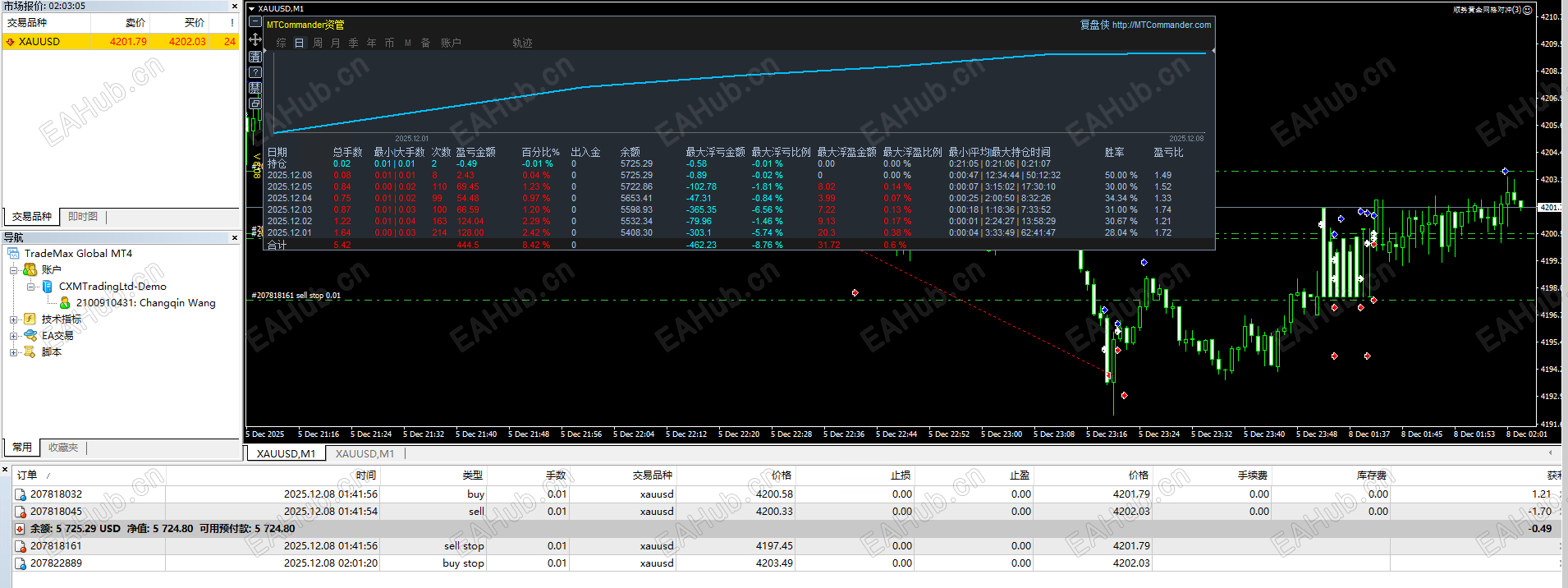Select the 月 monthly tab in MTCommander
Image resolution: width=1568 pixels, height=588 pixels.
point(336,43)
